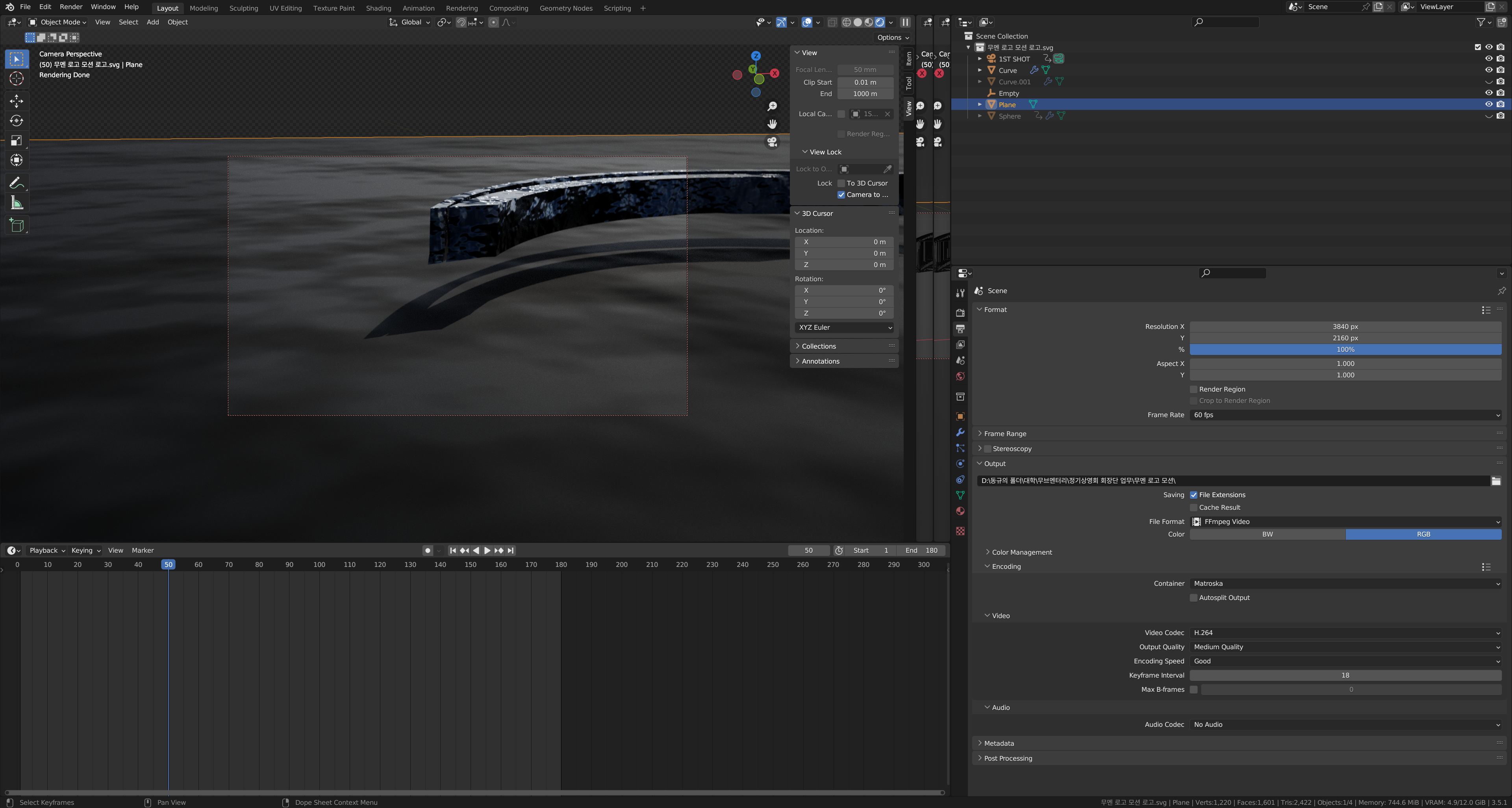Select the Move tool in toolbar
This screenshot has width=1512, height=808.
tap(17, 101)
